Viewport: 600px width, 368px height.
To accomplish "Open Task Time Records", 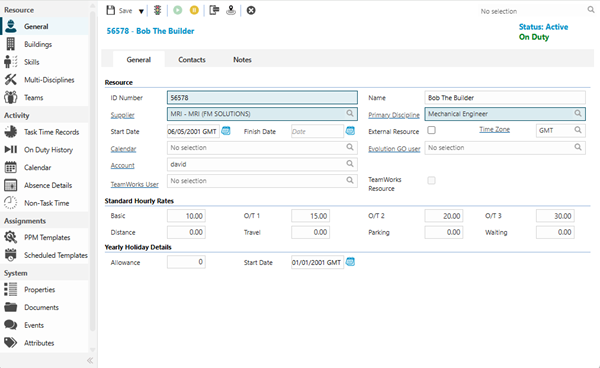I will 44,132.
